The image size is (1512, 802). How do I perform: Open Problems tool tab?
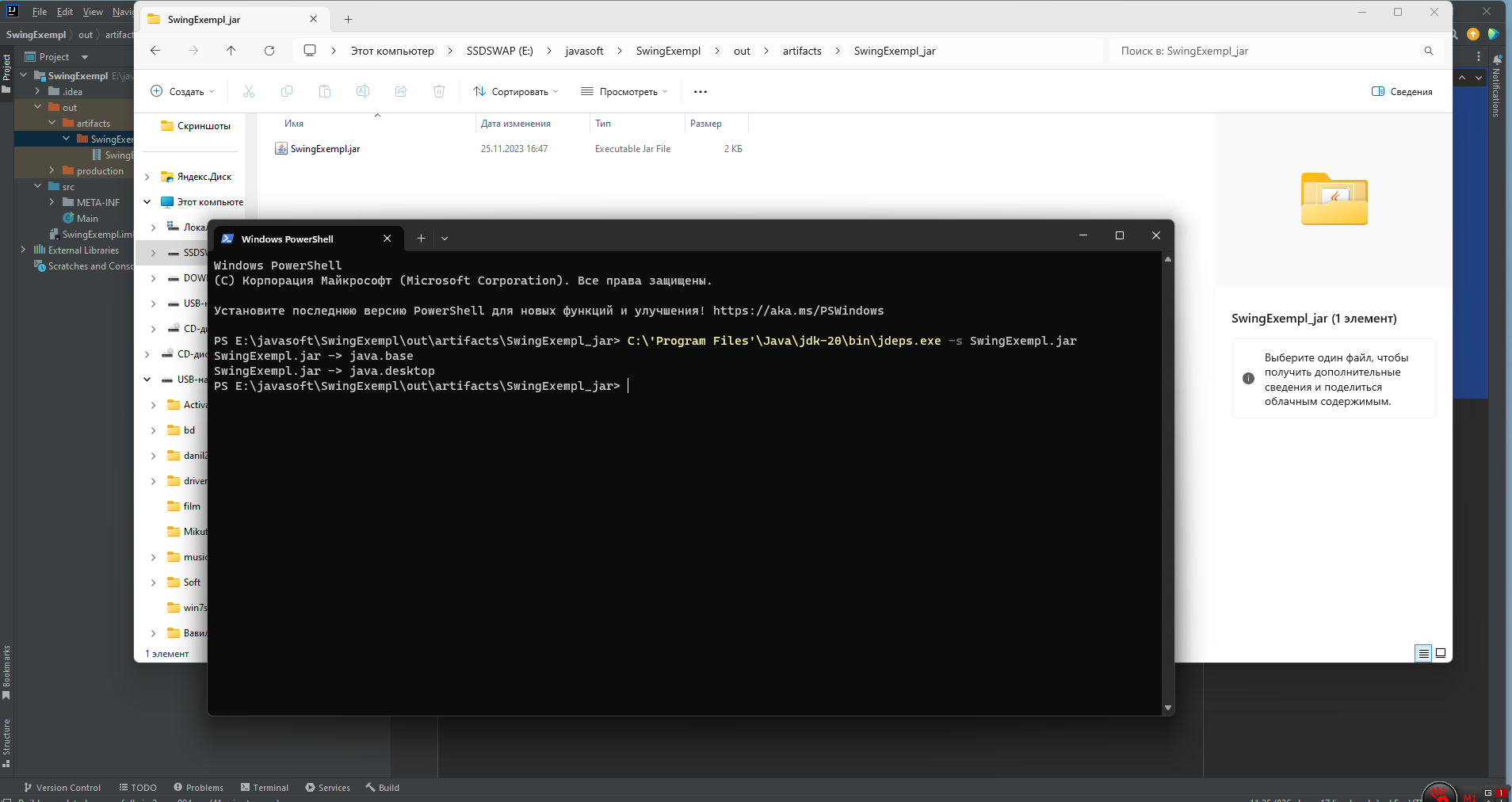tap(198, 788)
